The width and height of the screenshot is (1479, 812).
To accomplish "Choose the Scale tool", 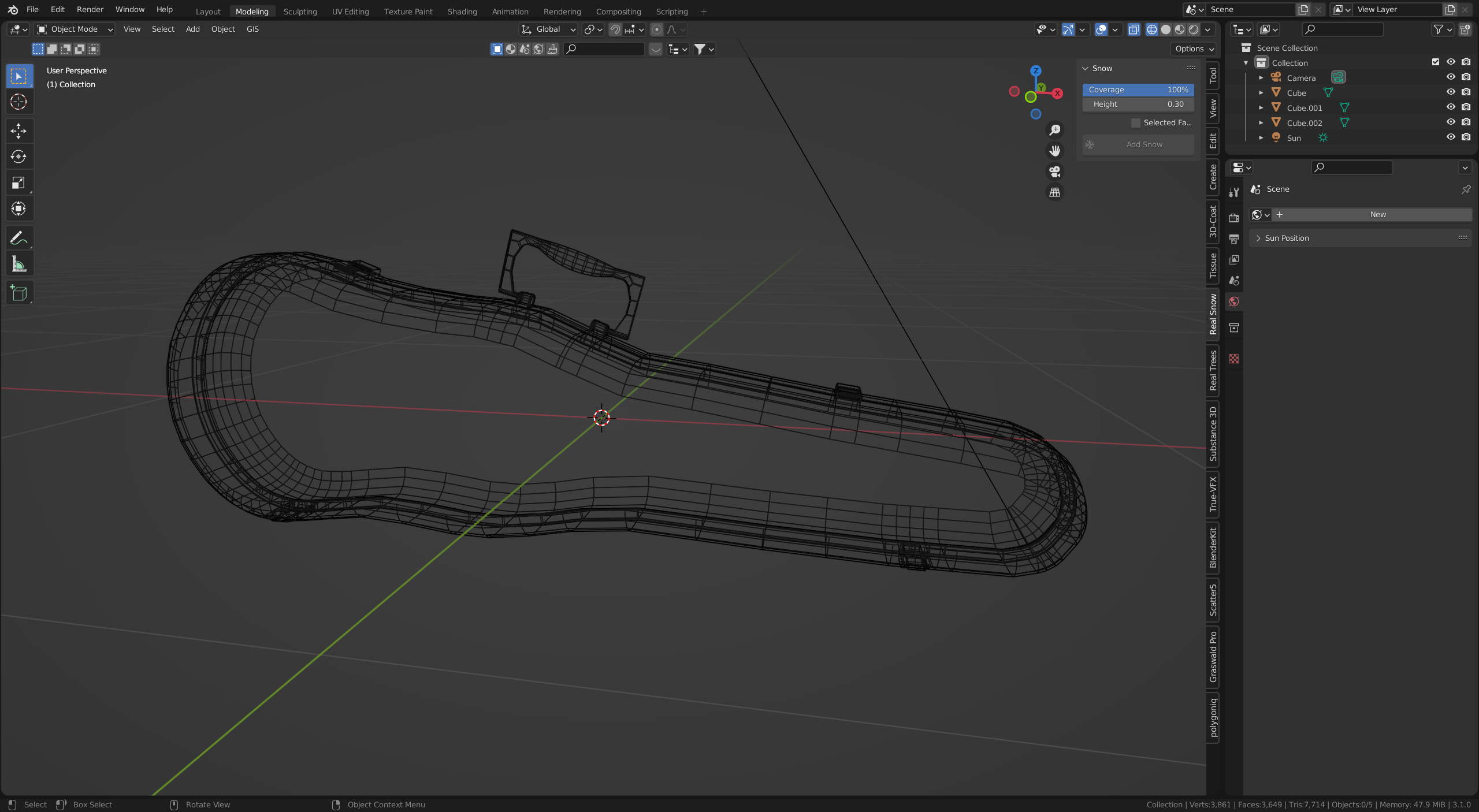I will coord(18,183).
